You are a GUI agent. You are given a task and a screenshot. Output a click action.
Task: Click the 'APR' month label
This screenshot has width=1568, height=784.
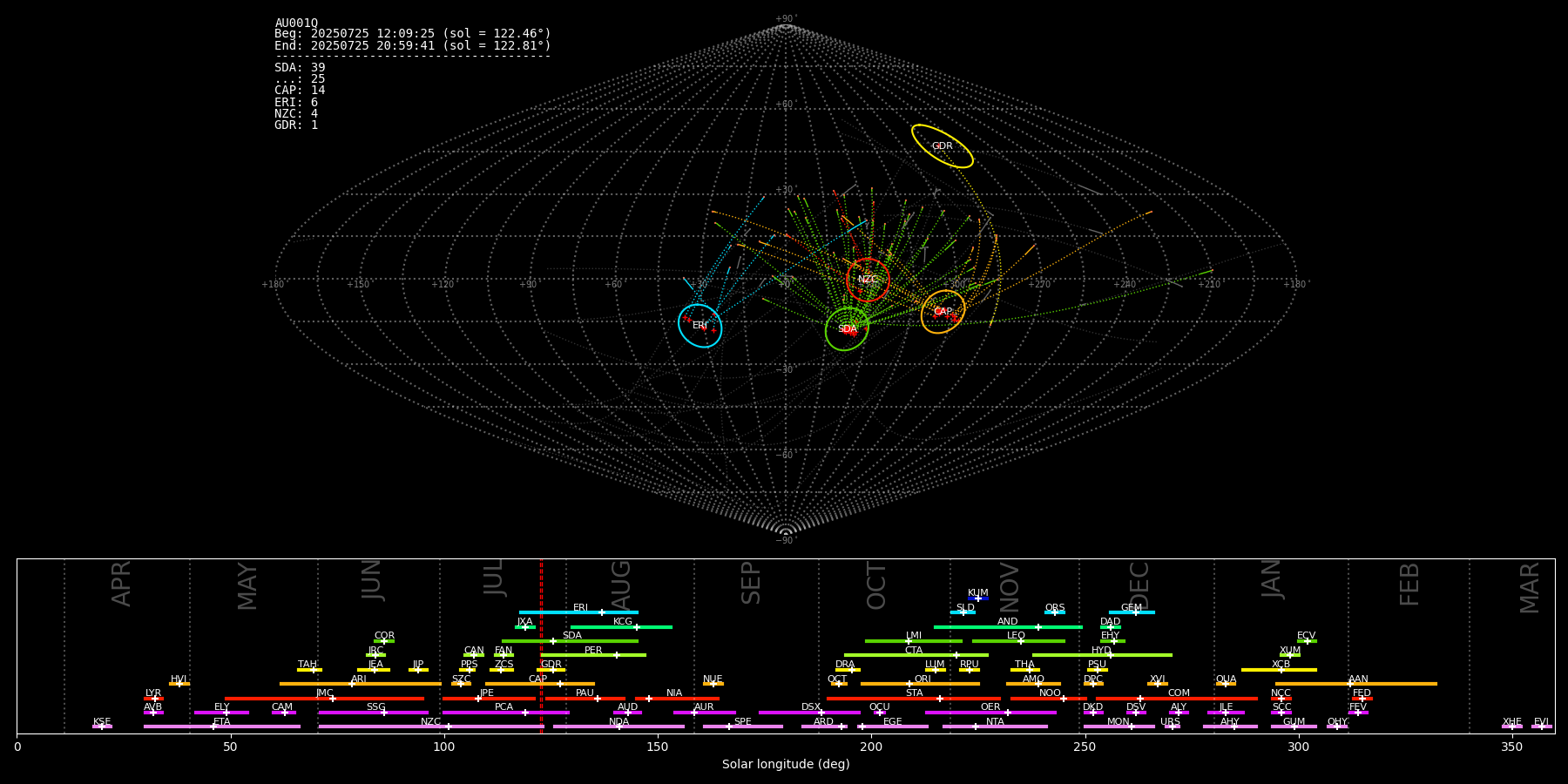point(121,584)
